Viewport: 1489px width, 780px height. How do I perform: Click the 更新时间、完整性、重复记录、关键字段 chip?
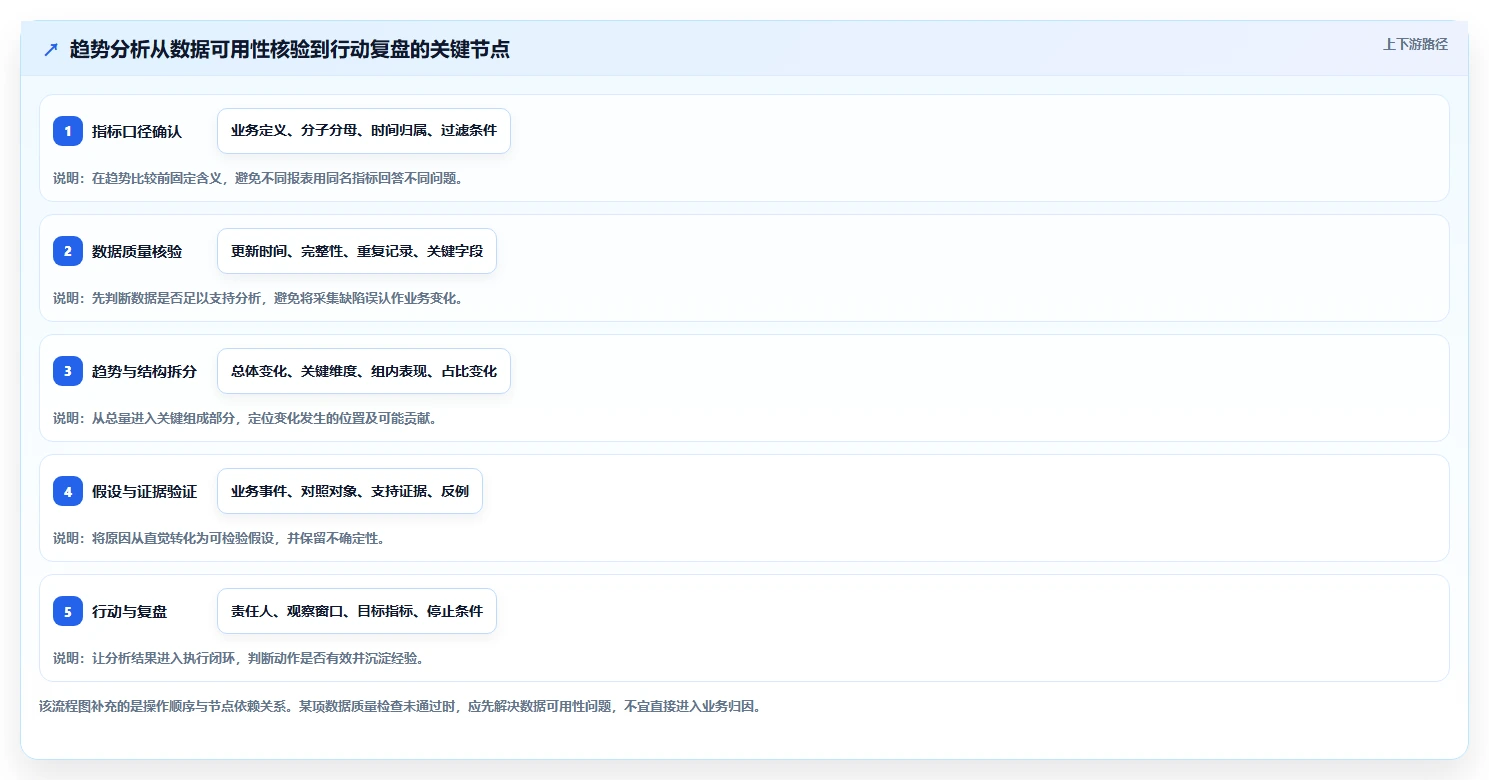[357, 251]
